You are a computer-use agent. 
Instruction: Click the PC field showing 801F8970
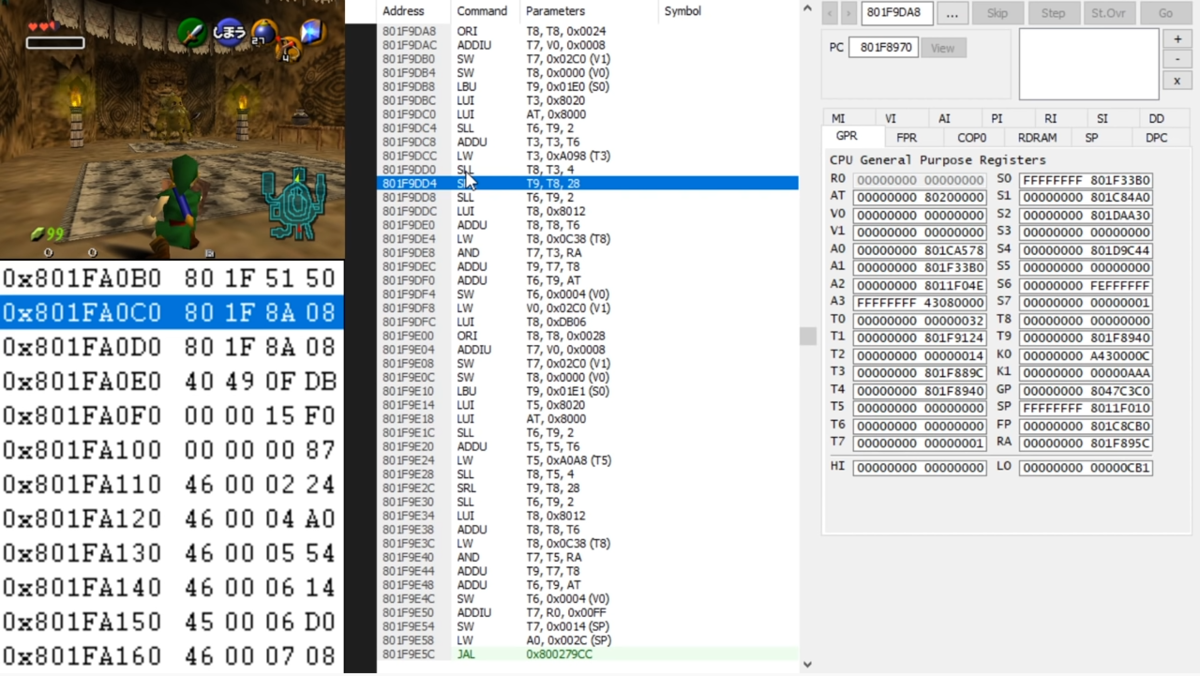(883, 47)
